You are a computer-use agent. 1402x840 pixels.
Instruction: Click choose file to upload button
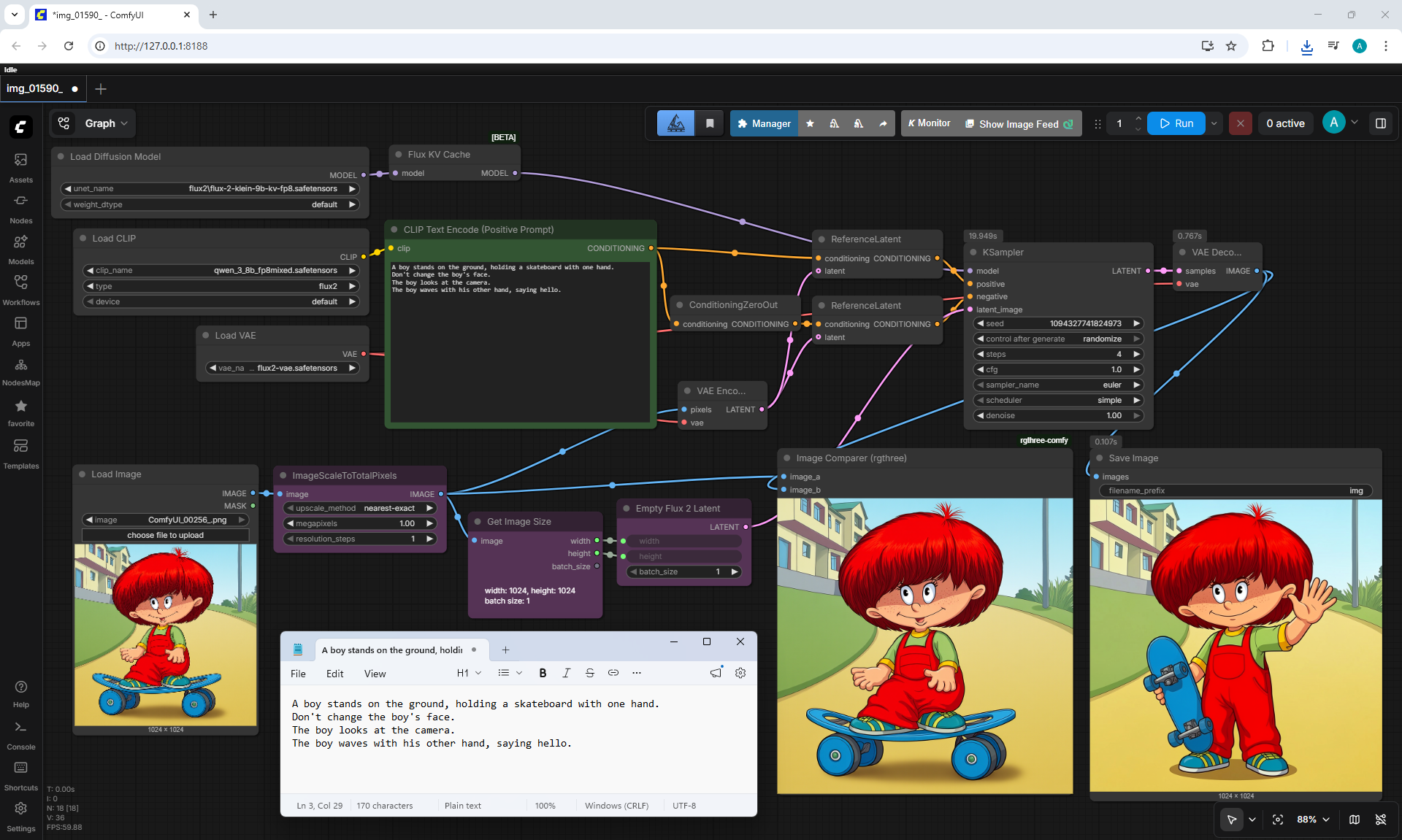click(x=166, y=535)
